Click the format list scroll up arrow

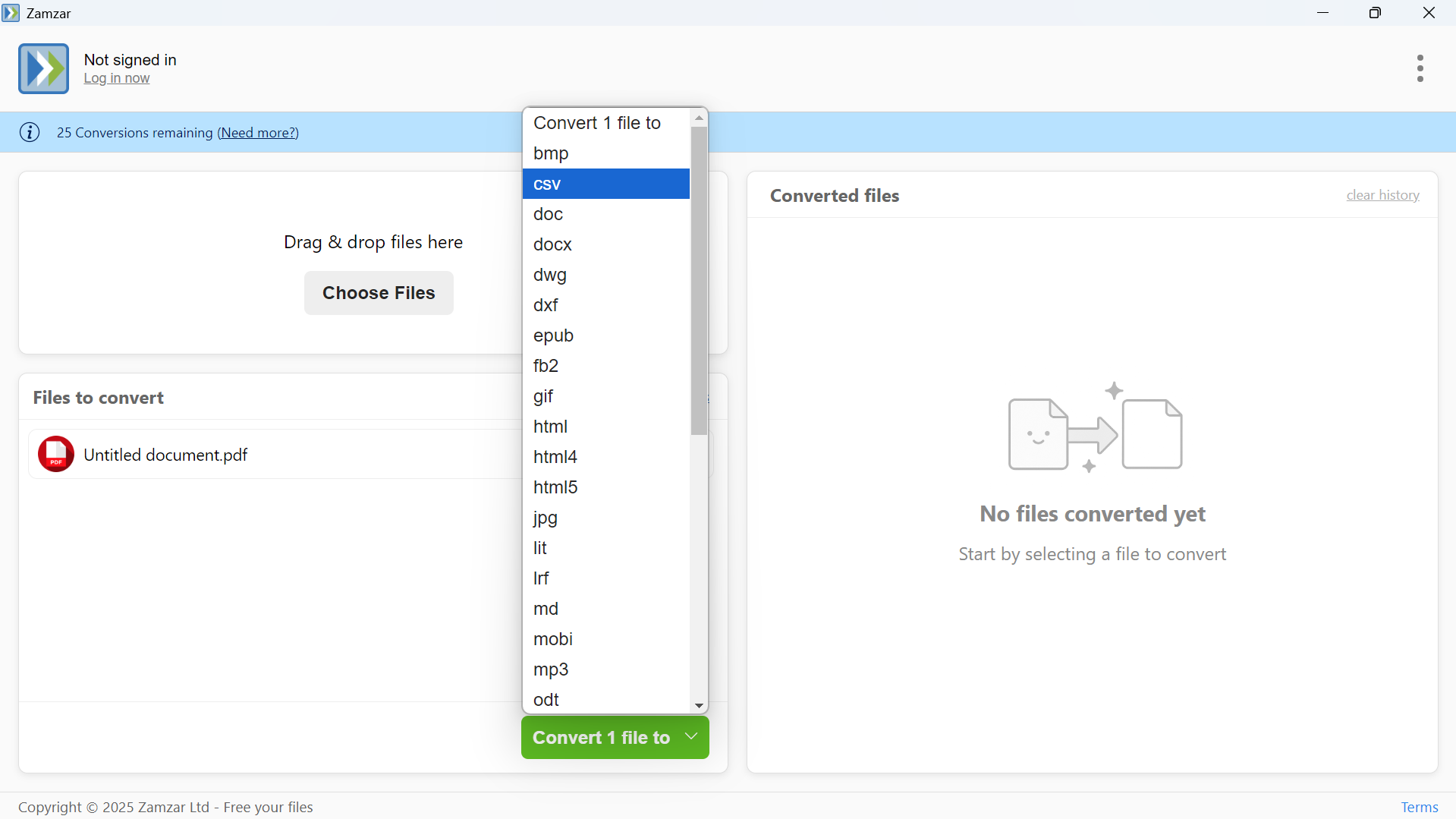[700, 118]
